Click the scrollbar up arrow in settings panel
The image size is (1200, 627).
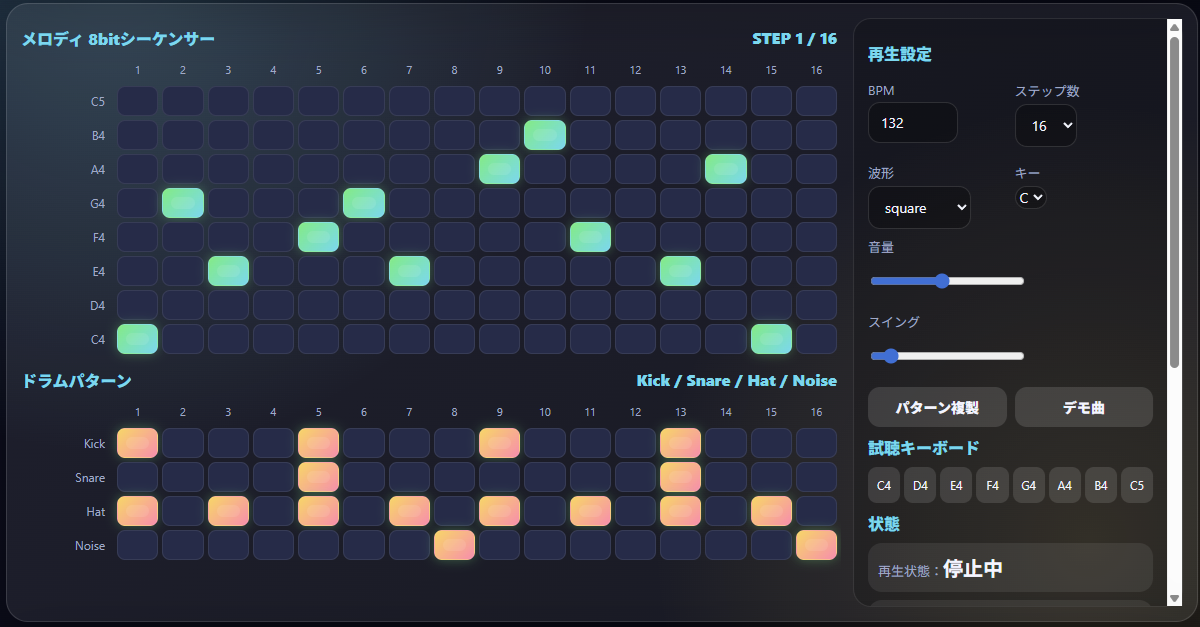coord(1174,27)
